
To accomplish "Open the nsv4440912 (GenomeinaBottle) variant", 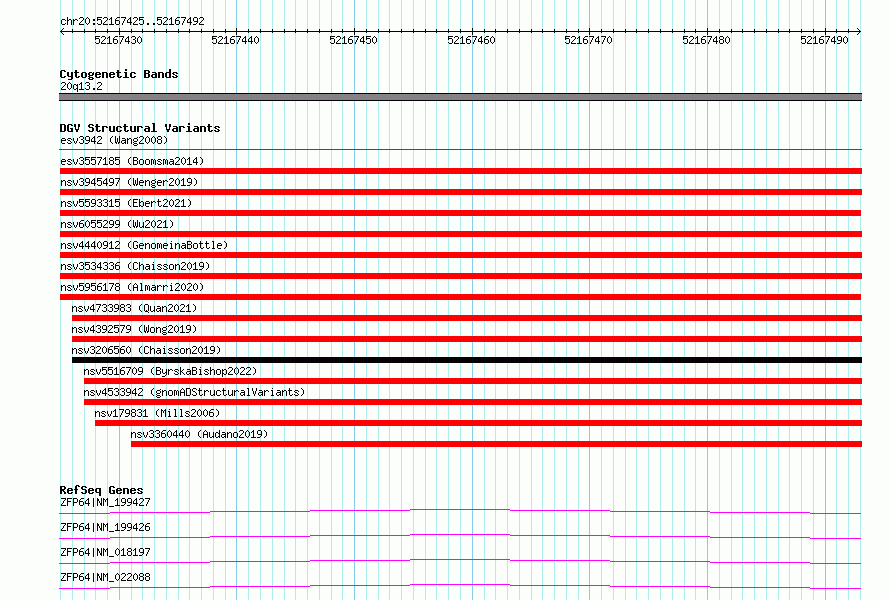I will click(144, 245).
